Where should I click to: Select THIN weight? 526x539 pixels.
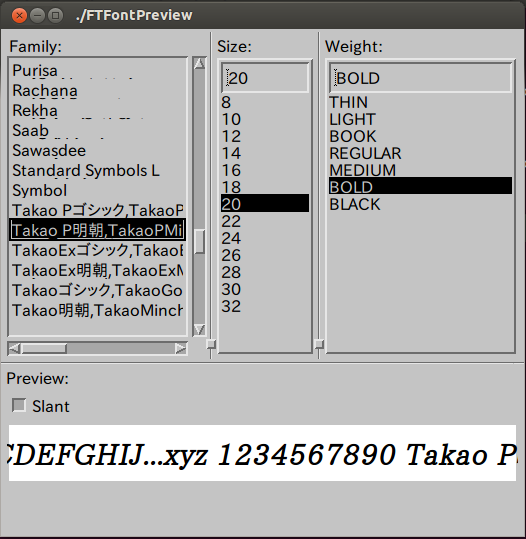(420, 102)
